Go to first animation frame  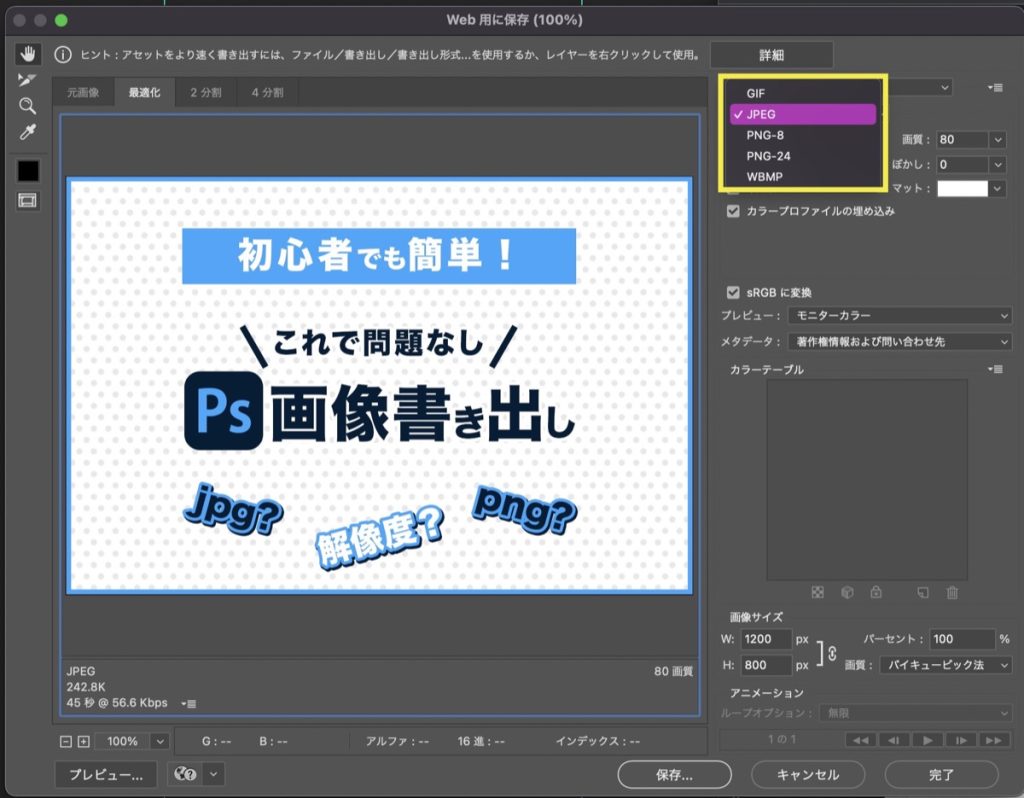pos(861,740)
